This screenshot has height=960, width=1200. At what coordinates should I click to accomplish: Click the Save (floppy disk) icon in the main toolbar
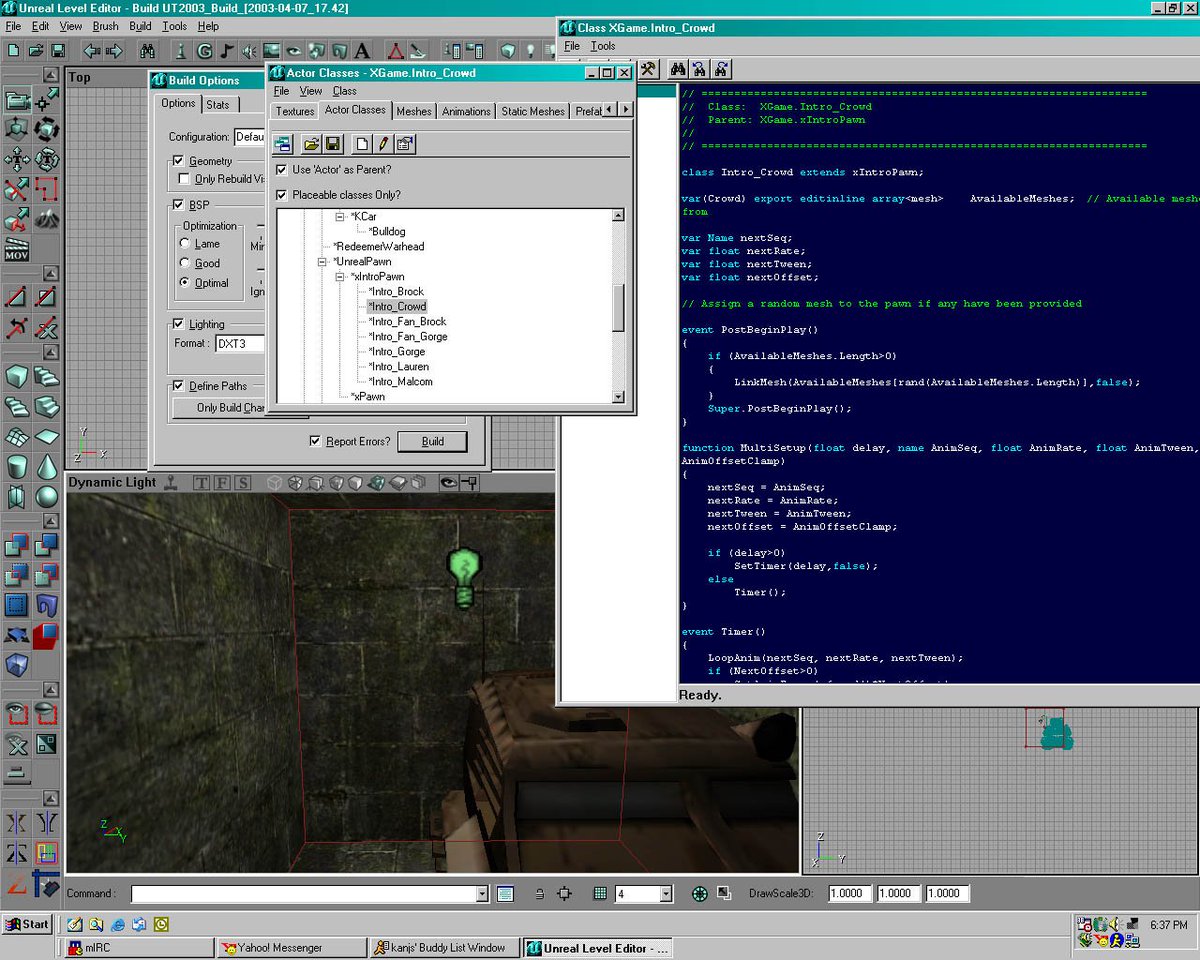(x=57, y=50)
